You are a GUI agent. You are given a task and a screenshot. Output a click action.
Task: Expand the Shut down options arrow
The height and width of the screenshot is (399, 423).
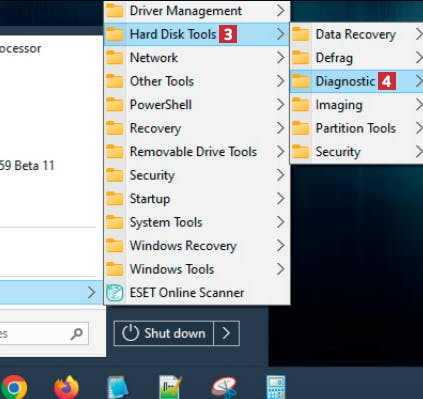(x=226, y=333)
